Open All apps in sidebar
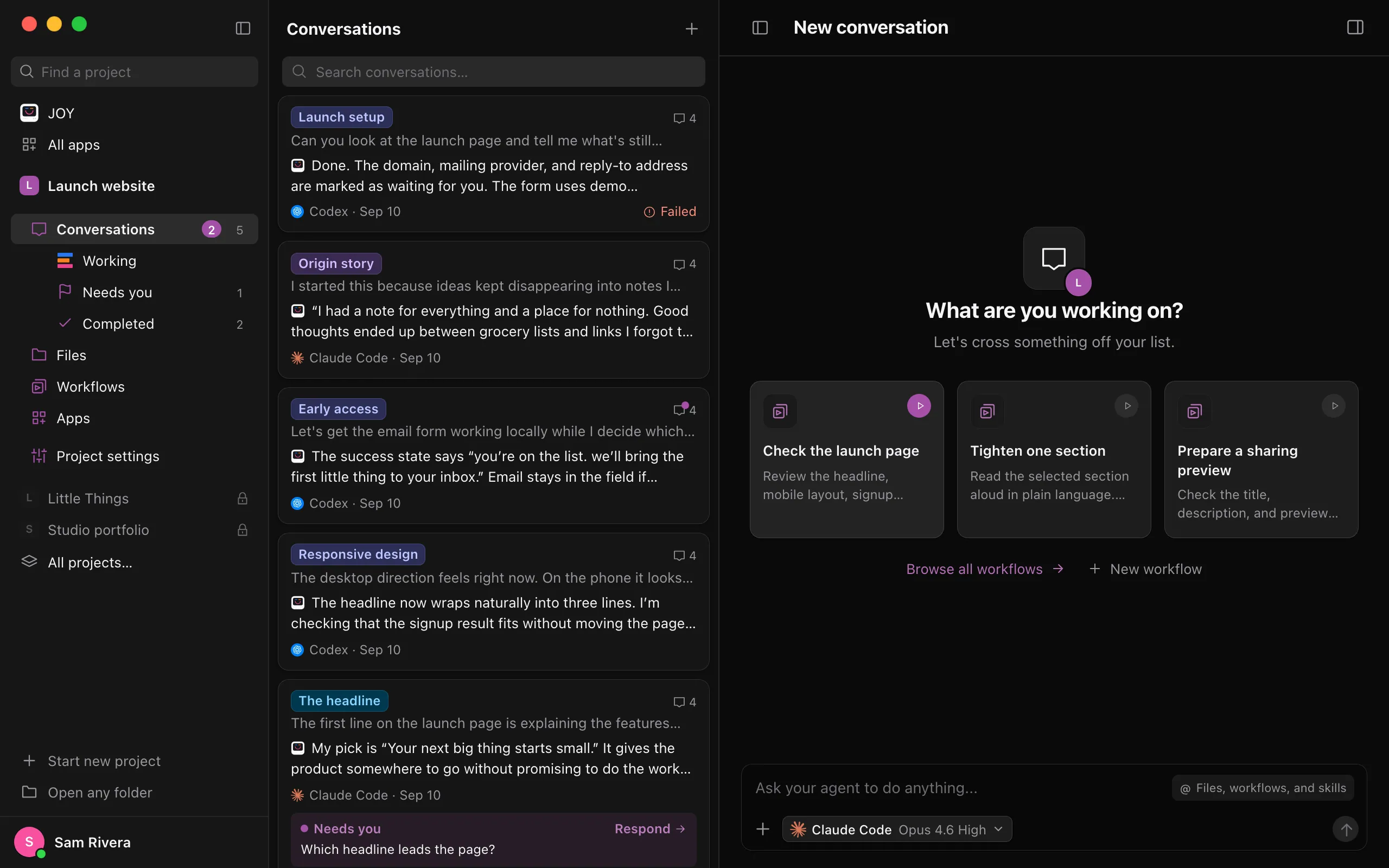1389x868 pixels. click(135, 145)
